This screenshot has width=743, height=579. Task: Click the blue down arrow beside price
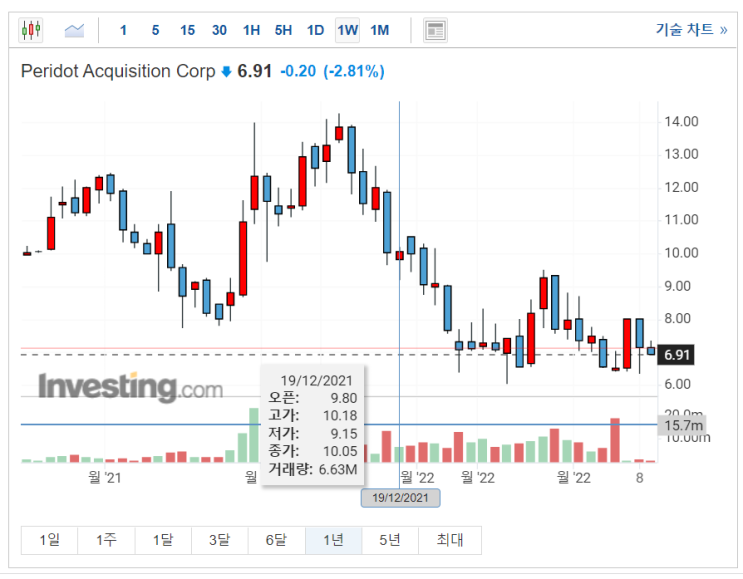coord(227,72)
